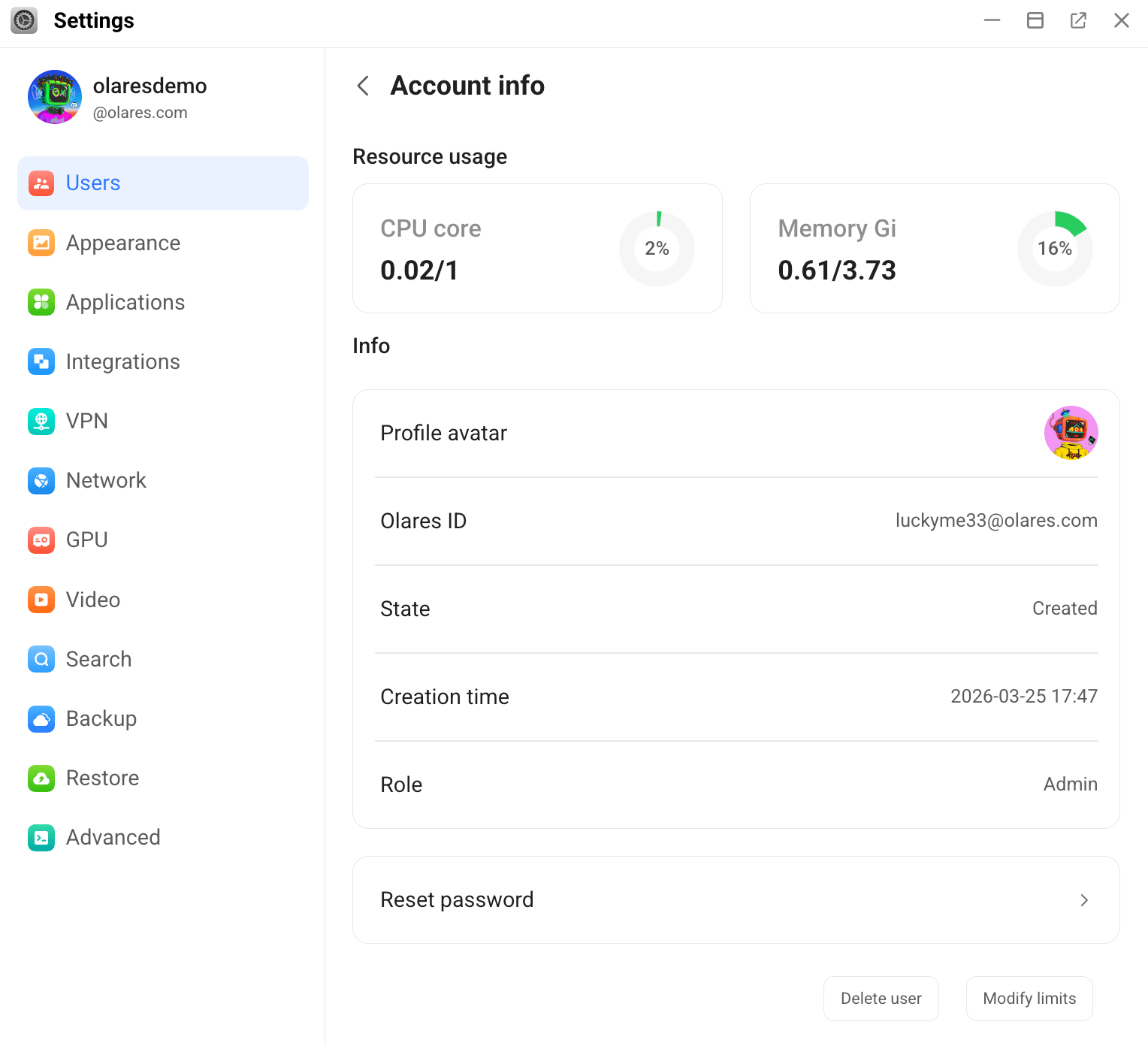The height and width of the screenshot is (1046, 1148).
Task: Select the Applications sidebar icon
Action: [41, 302]
